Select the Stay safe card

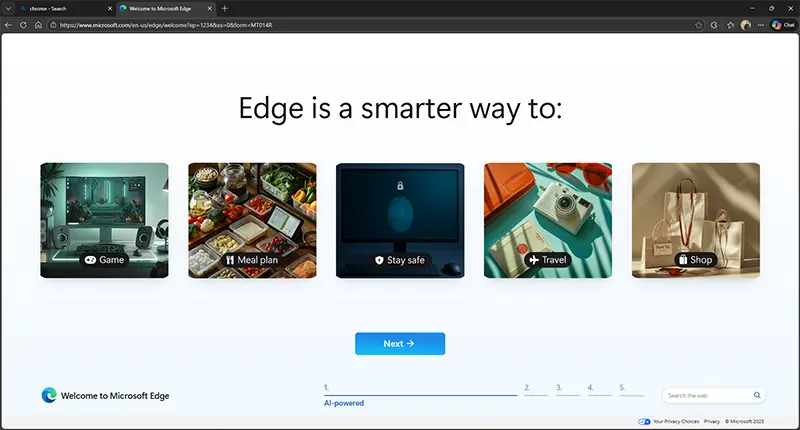(x=400, y=220)
